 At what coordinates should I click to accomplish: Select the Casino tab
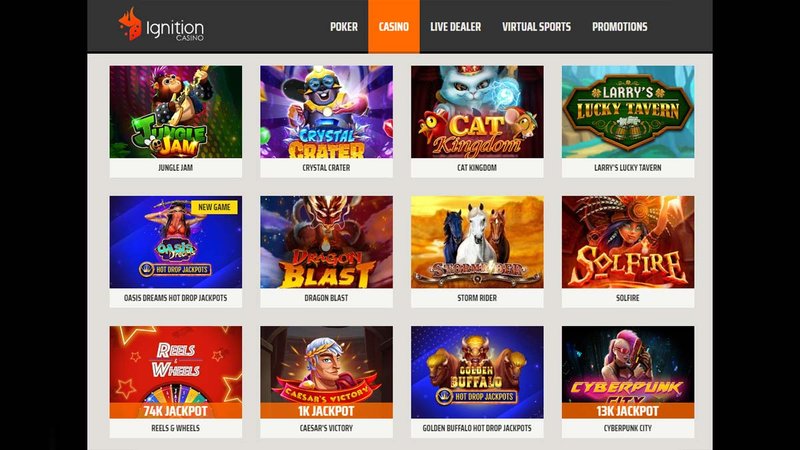393,27
